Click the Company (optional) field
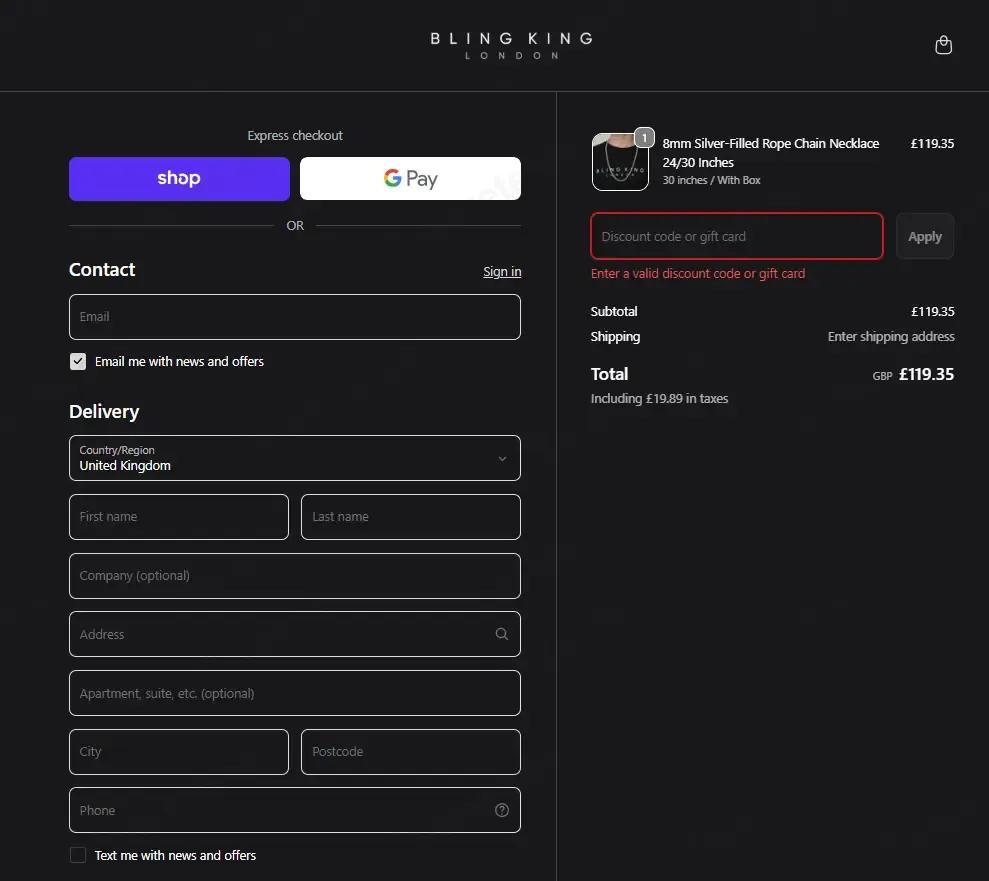989x881 pixels. click(295, 576)
